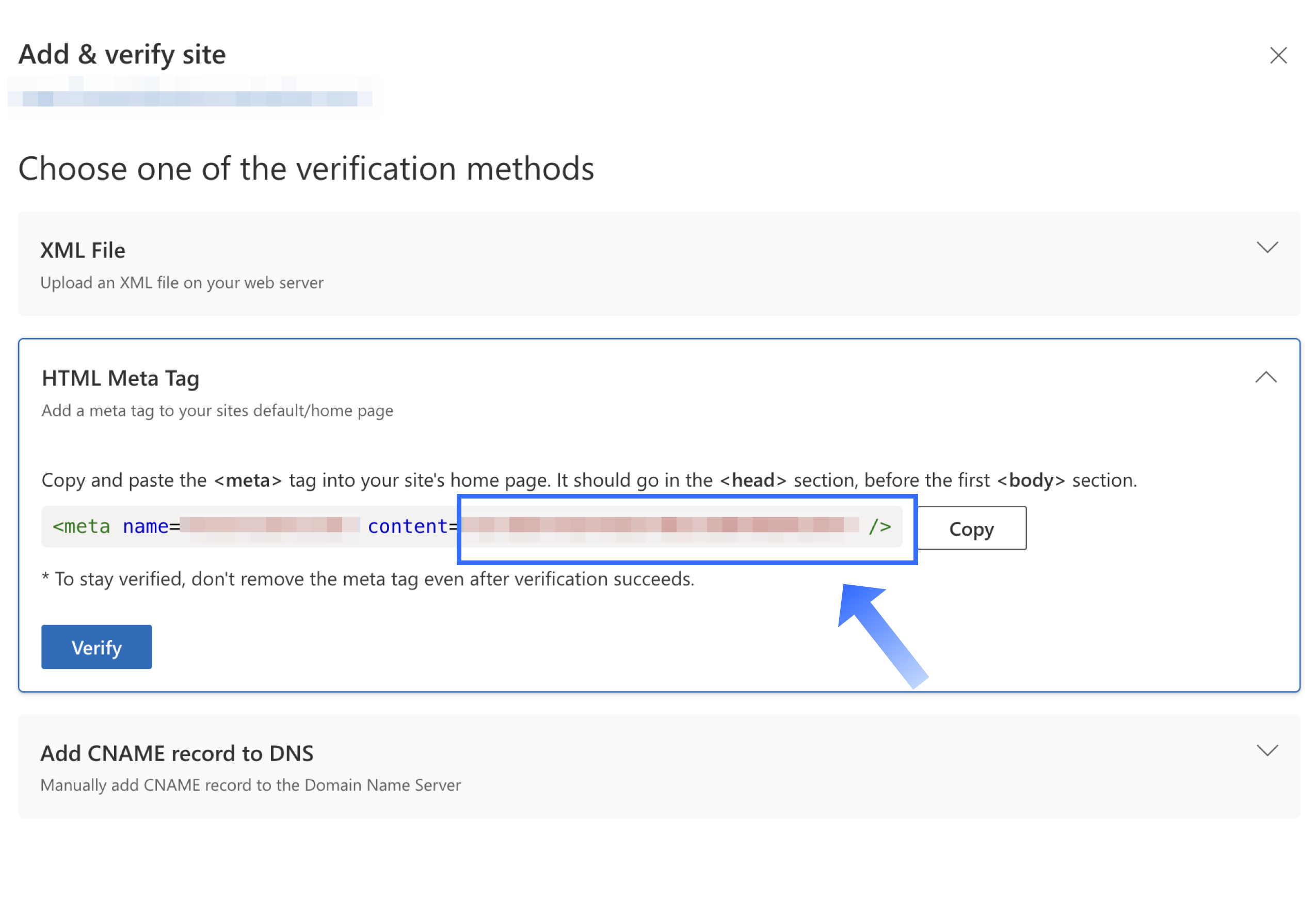
Task: Click the Copy button
Action: (971, 528)
